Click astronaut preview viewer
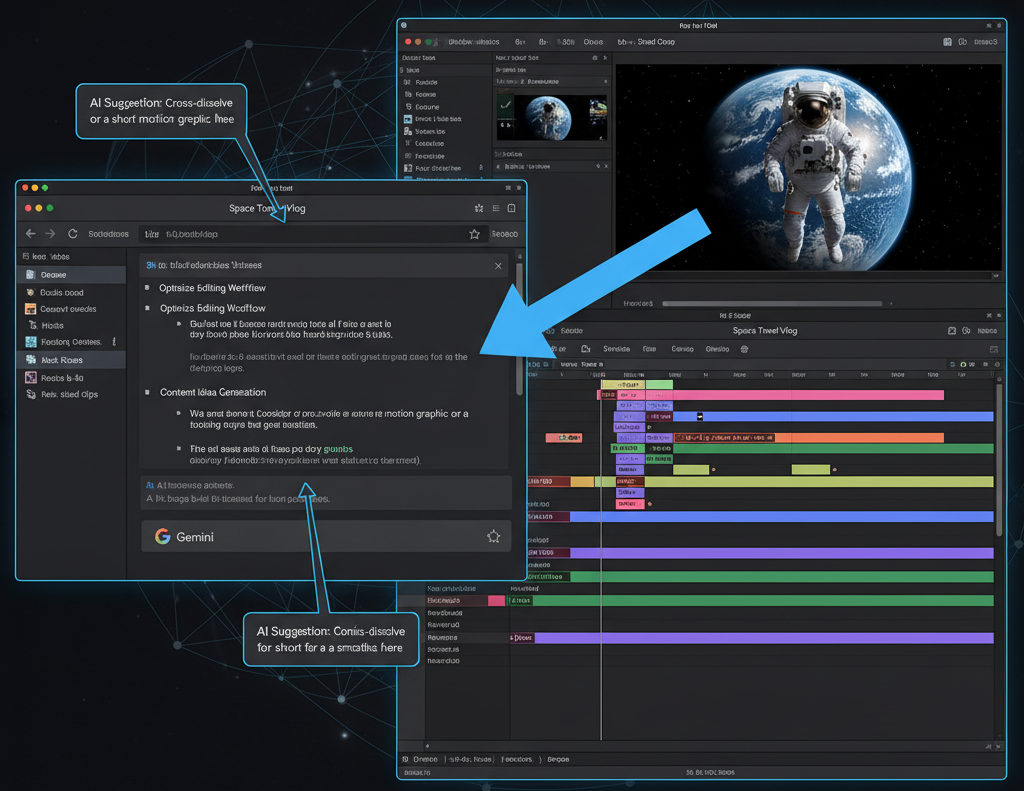 (x=808, y=167)
